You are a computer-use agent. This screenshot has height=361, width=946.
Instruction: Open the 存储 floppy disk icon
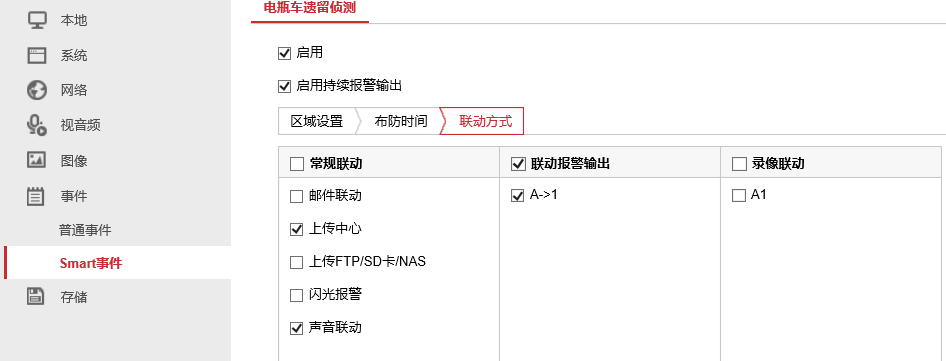(37, 296)
